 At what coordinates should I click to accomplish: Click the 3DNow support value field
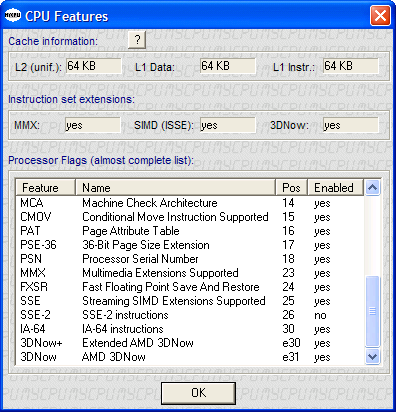tap(351, 125)
